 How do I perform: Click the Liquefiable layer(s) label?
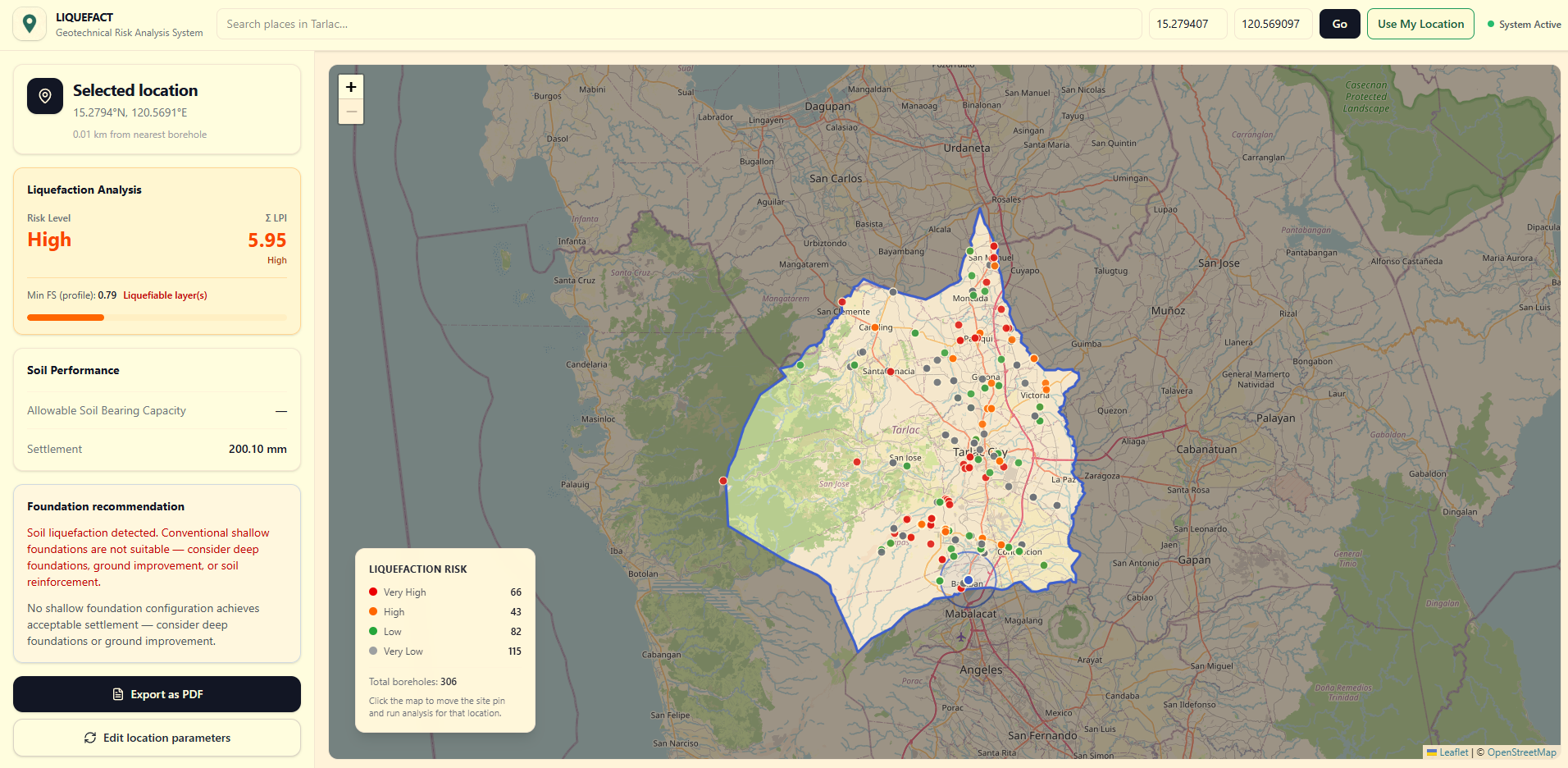(x=165, y=295)
